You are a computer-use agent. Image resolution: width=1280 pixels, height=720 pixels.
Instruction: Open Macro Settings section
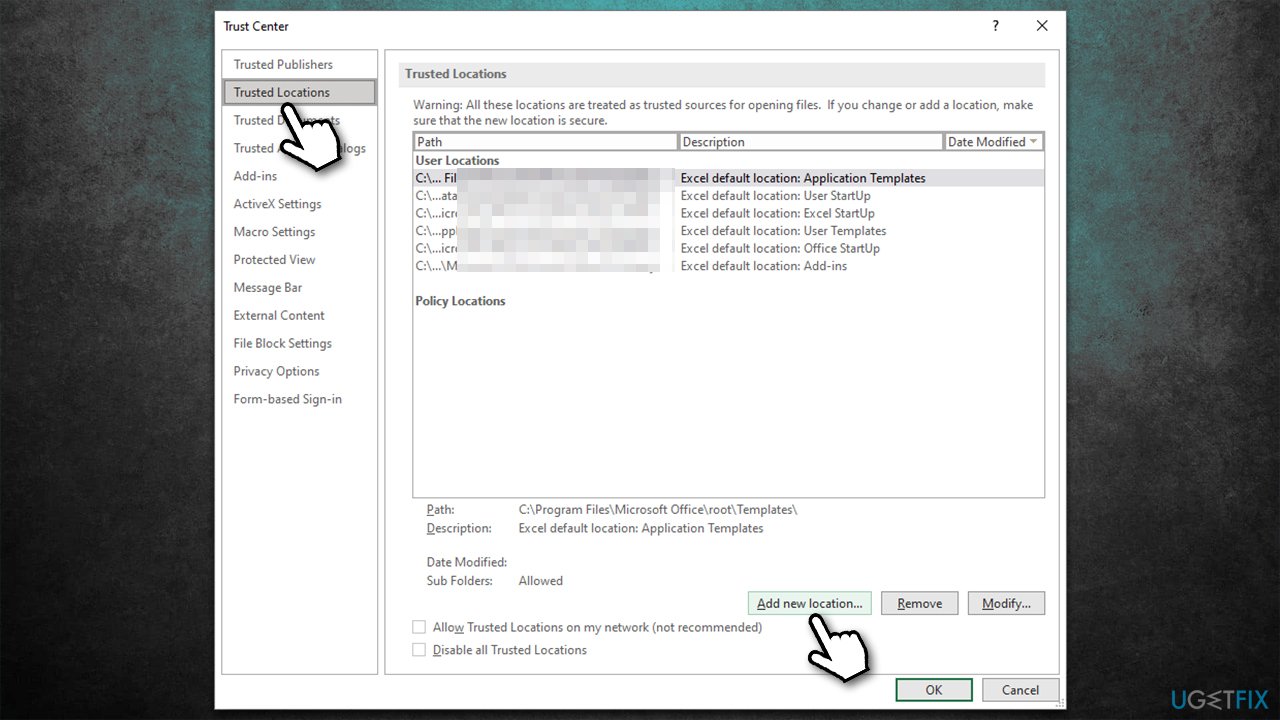274,231
